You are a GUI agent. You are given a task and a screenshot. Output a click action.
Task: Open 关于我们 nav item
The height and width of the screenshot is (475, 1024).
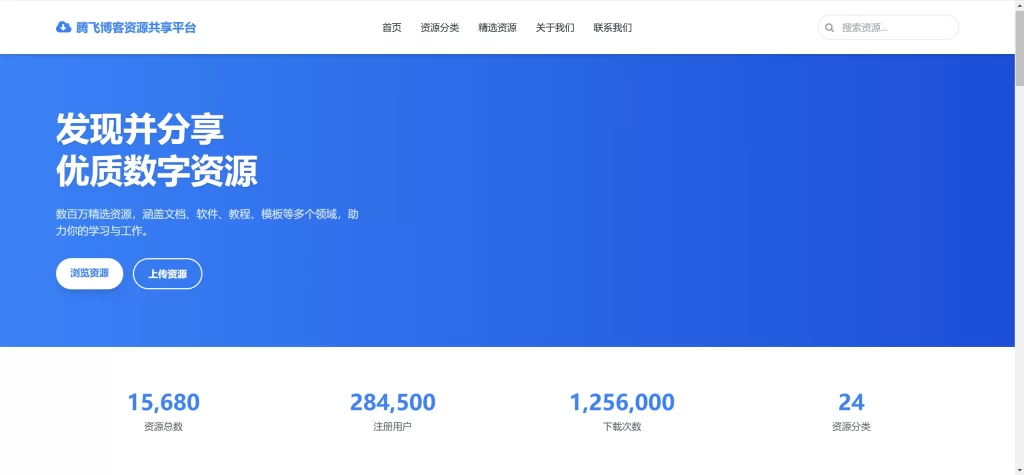555,27
